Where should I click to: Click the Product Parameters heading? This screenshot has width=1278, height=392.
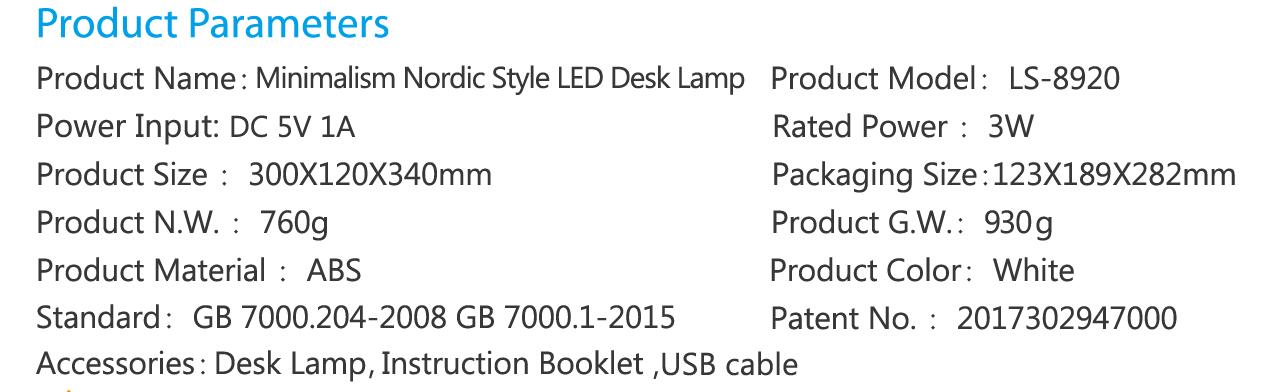212,24
